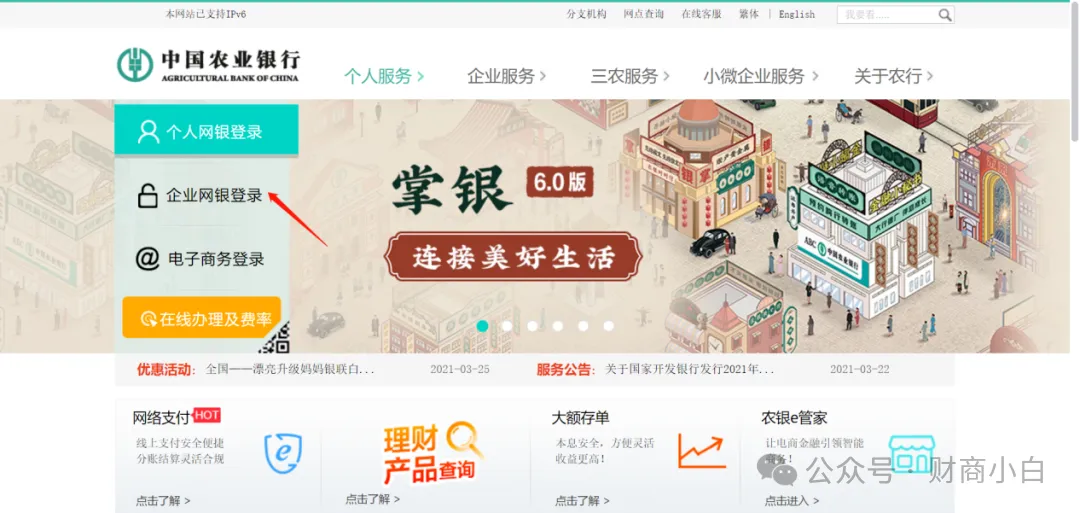The width and height of the screenshot is (1080, 513).
Task: Click the @ icon for 电子商务登录
Action: tap(147, 259)
